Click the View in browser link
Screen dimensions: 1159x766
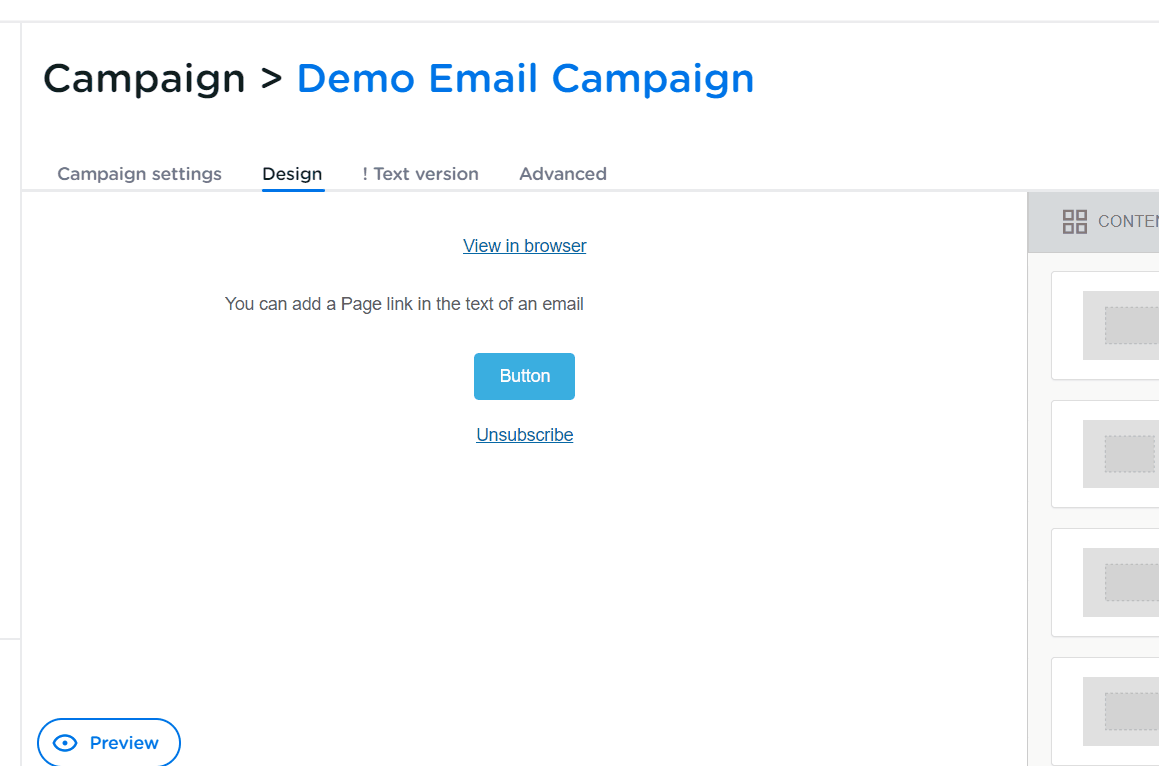(524, 246)
